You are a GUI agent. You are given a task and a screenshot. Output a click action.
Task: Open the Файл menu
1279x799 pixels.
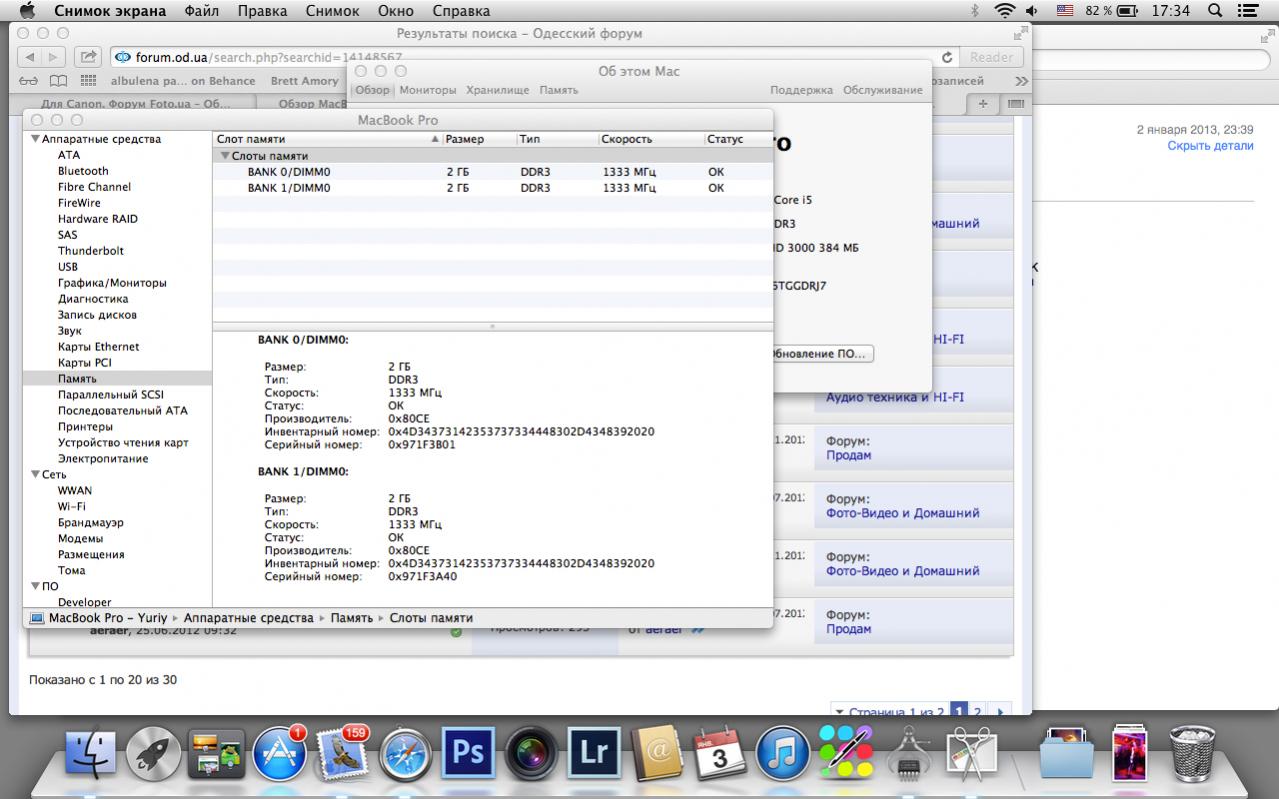click(x=203, y=11)
